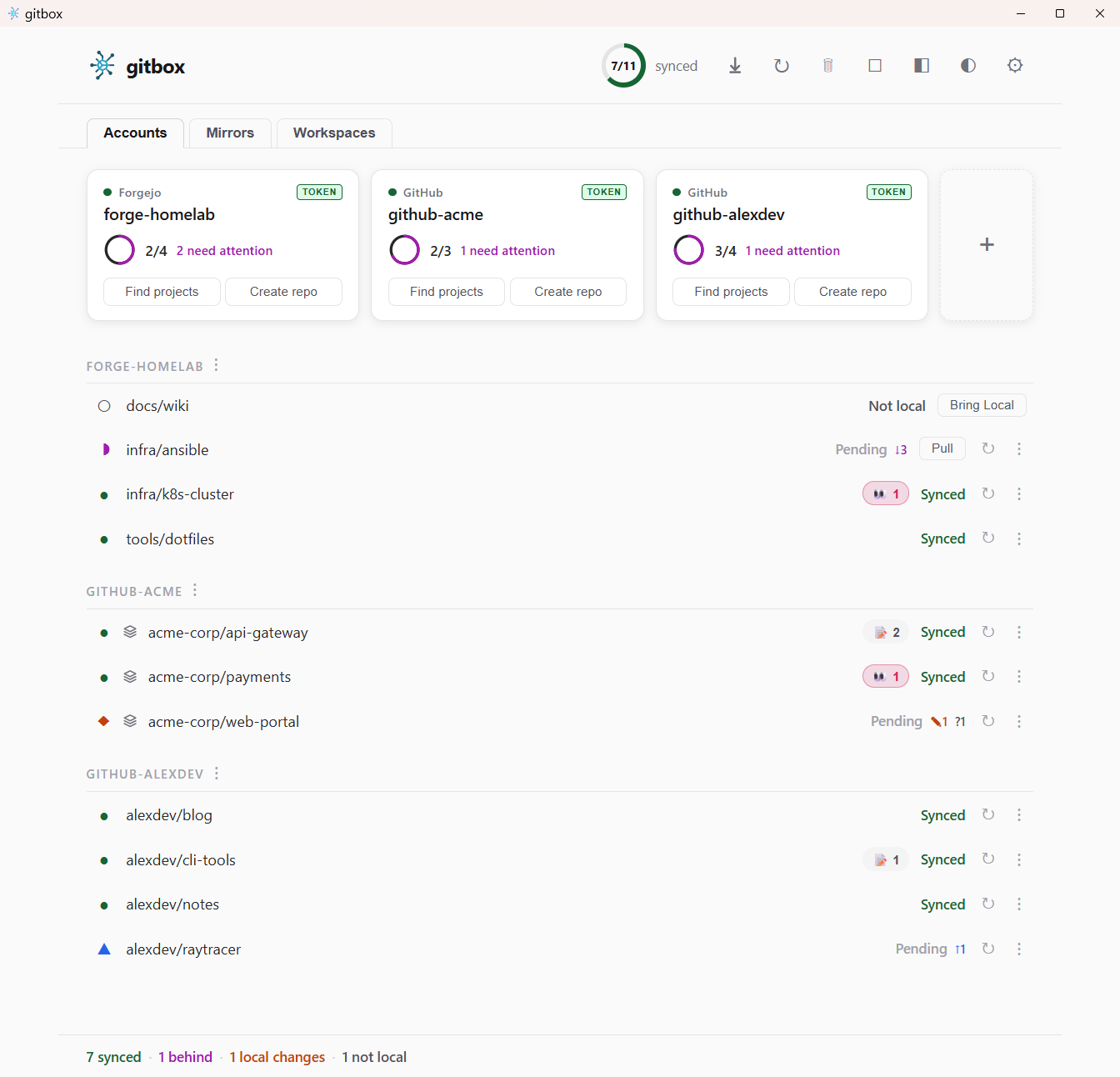
Task: Open the more-options menu for acme-corp/payments
Action: 1019,677
